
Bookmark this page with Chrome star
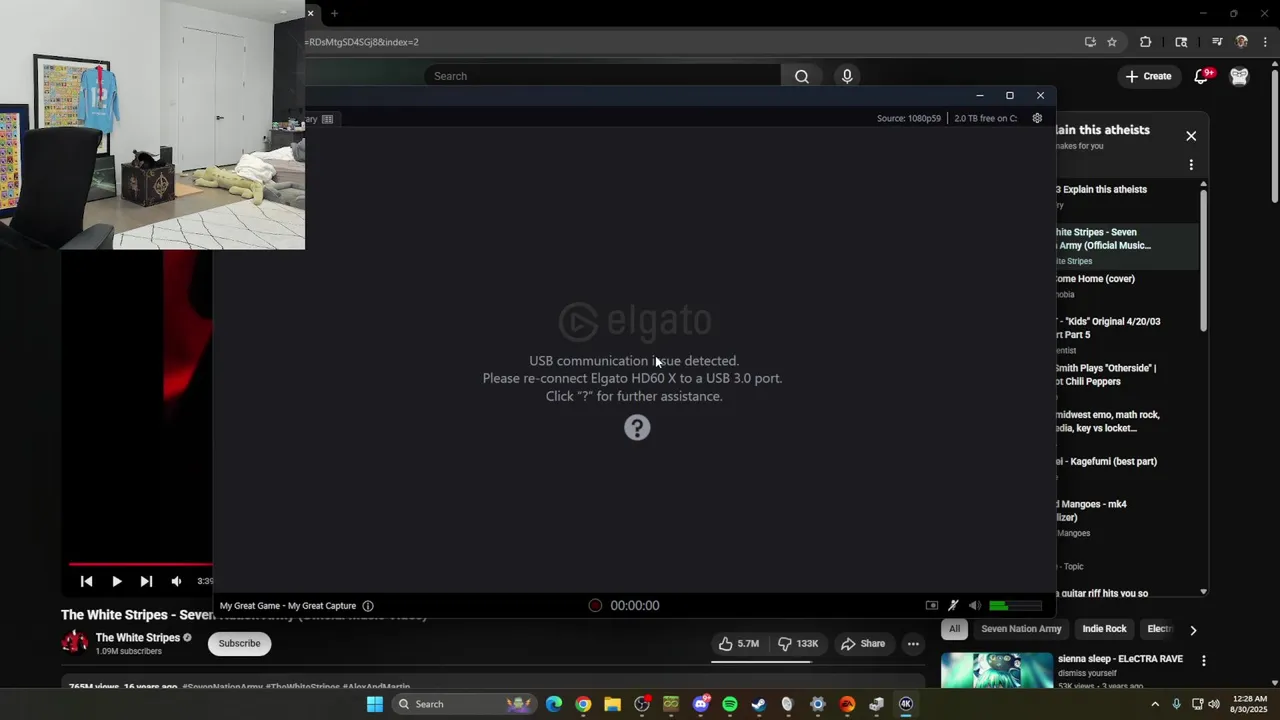click(x=1112, y=42)
